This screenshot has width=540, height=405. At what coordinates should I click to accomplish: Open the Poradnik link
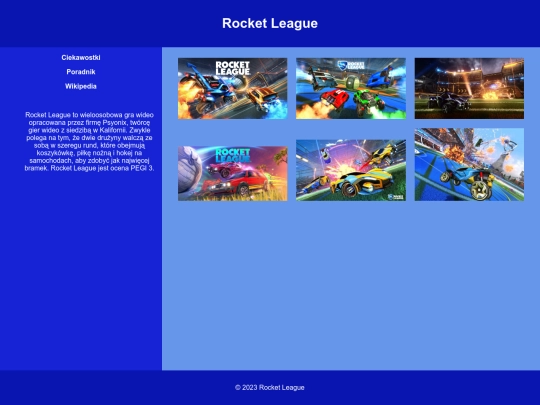click(81, 72)
